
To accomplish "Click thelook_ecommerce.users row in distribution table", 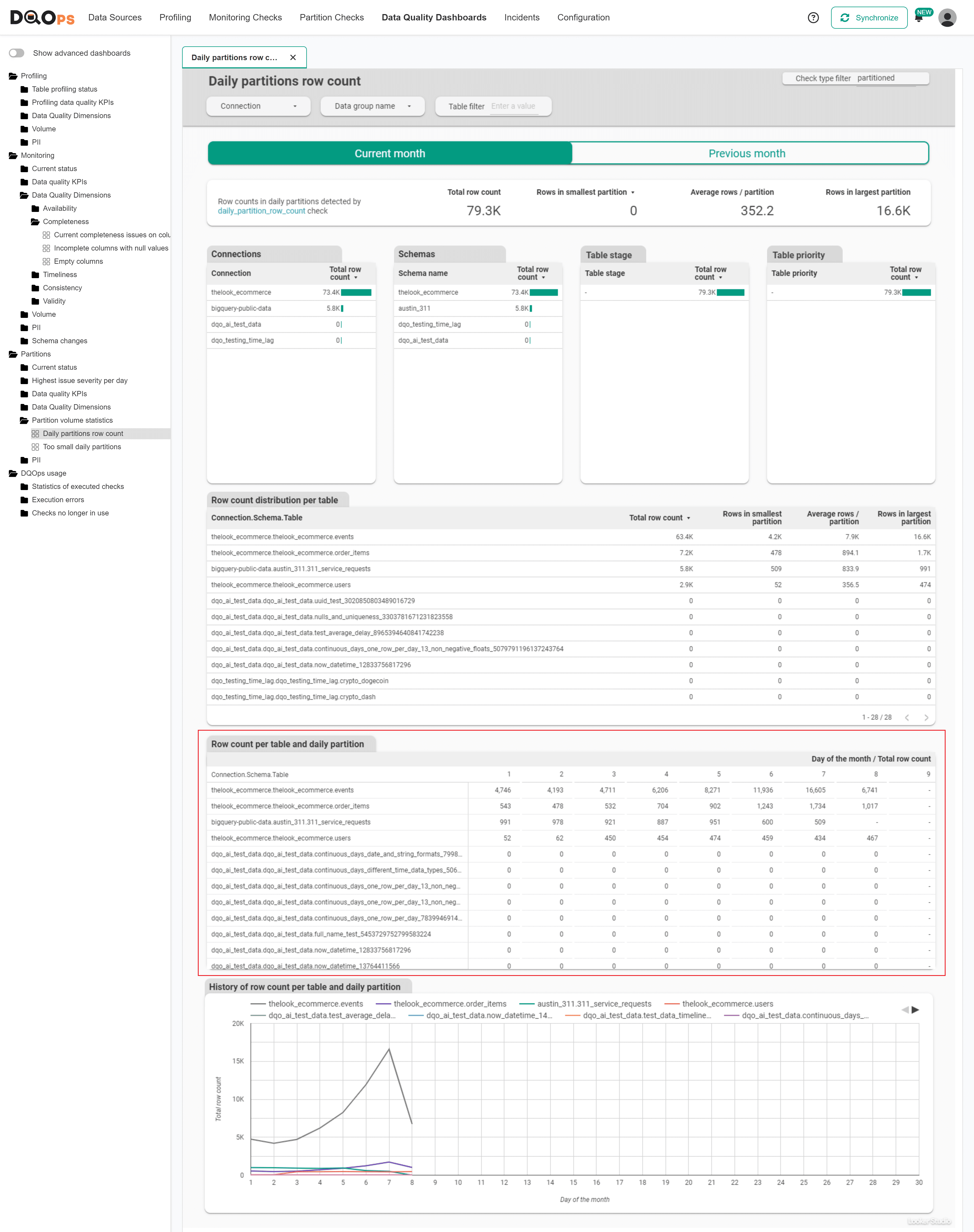I will 570,585.
